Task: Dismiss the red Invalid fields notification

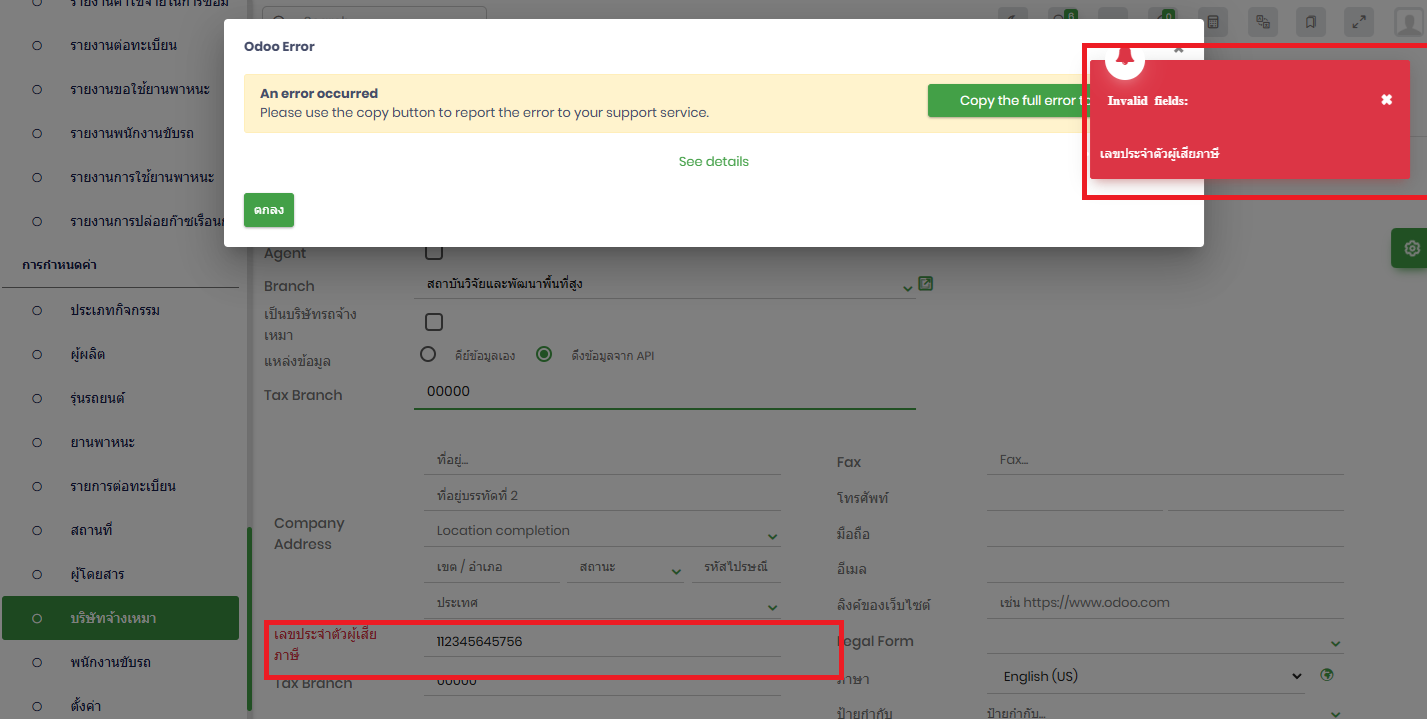Action: [x=1386, y=100]
